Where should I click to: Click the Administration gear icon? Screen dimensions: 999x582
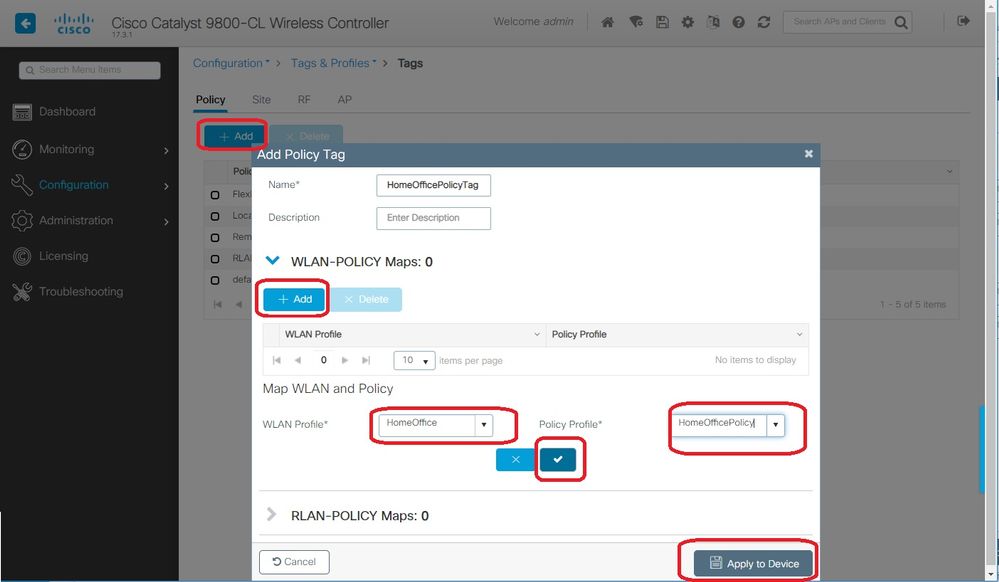point(22,221)
